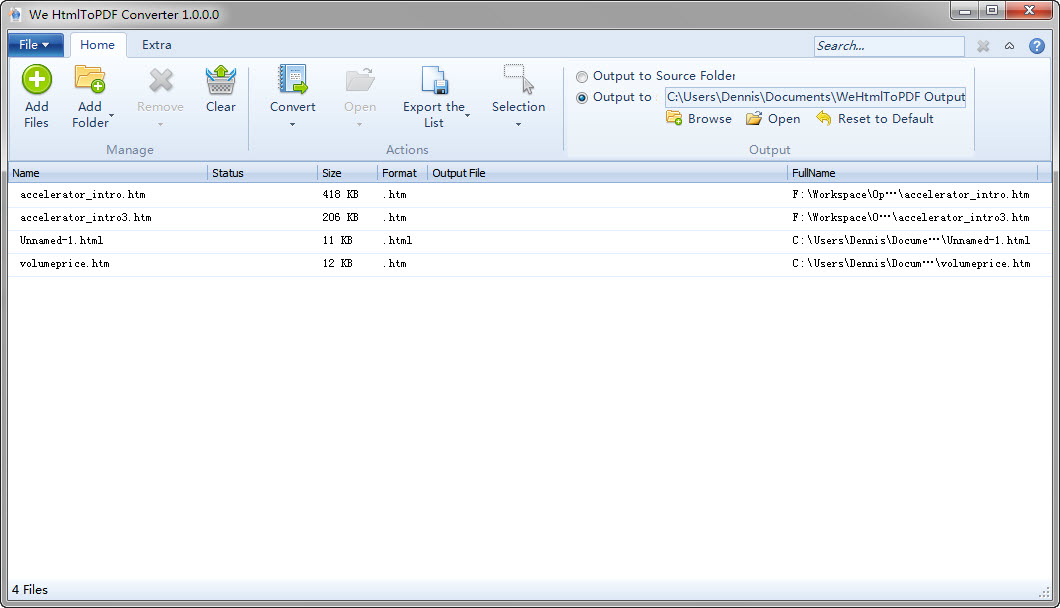Click the grayed Open folder icon in Actions
The width and height of the screenshot is (1060, 608).
[360, 80]
